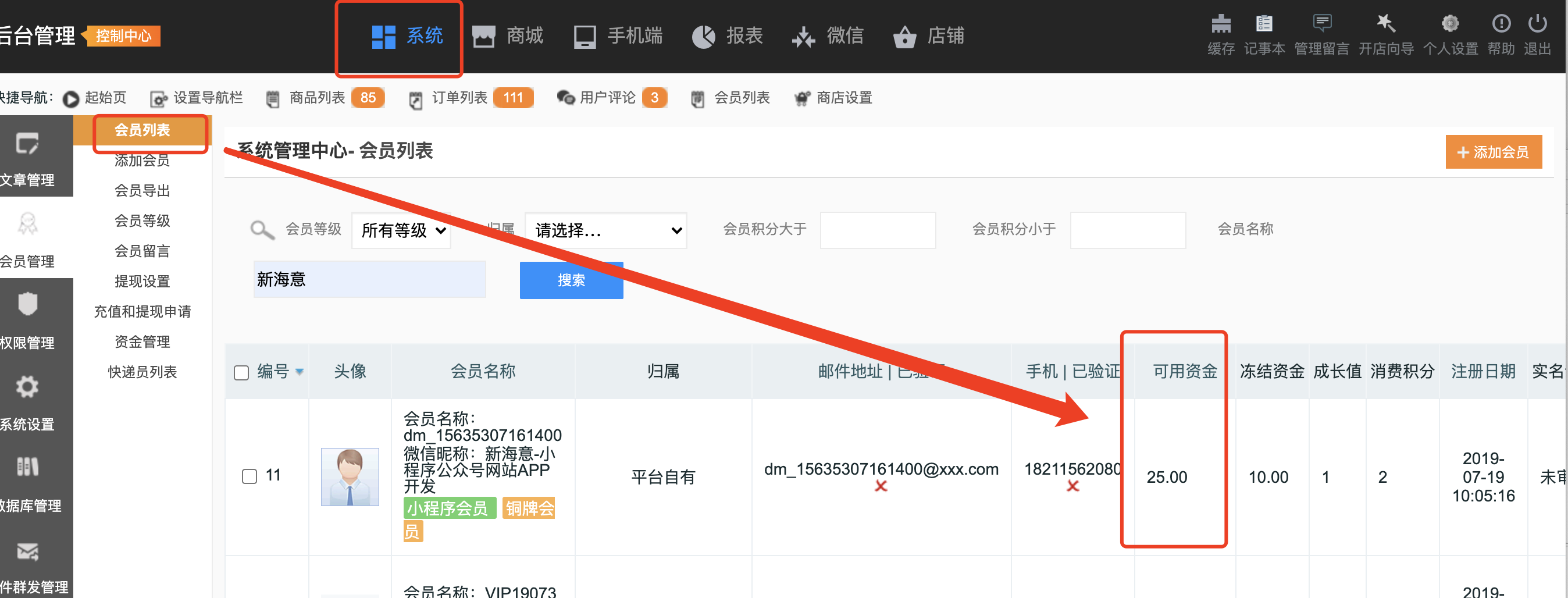Go to the 微信 tab
Viewport: 1568px width, 598px height.
coord(826,37)
